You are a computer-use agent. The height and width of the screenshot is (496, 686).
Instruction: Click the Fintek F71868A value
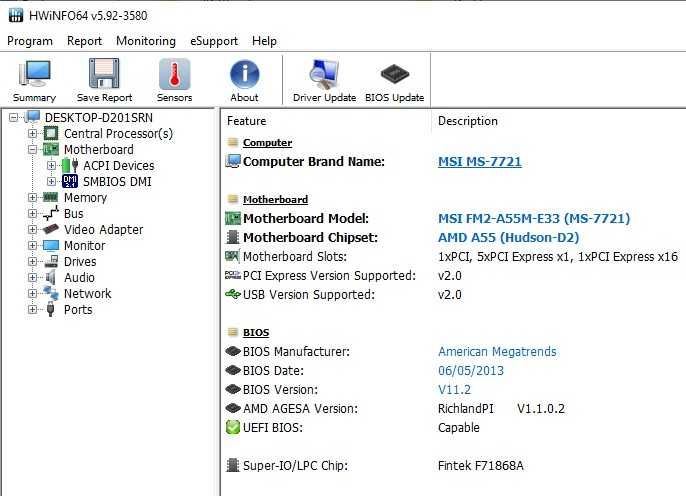pyautogui.click(x=480, y=465)
